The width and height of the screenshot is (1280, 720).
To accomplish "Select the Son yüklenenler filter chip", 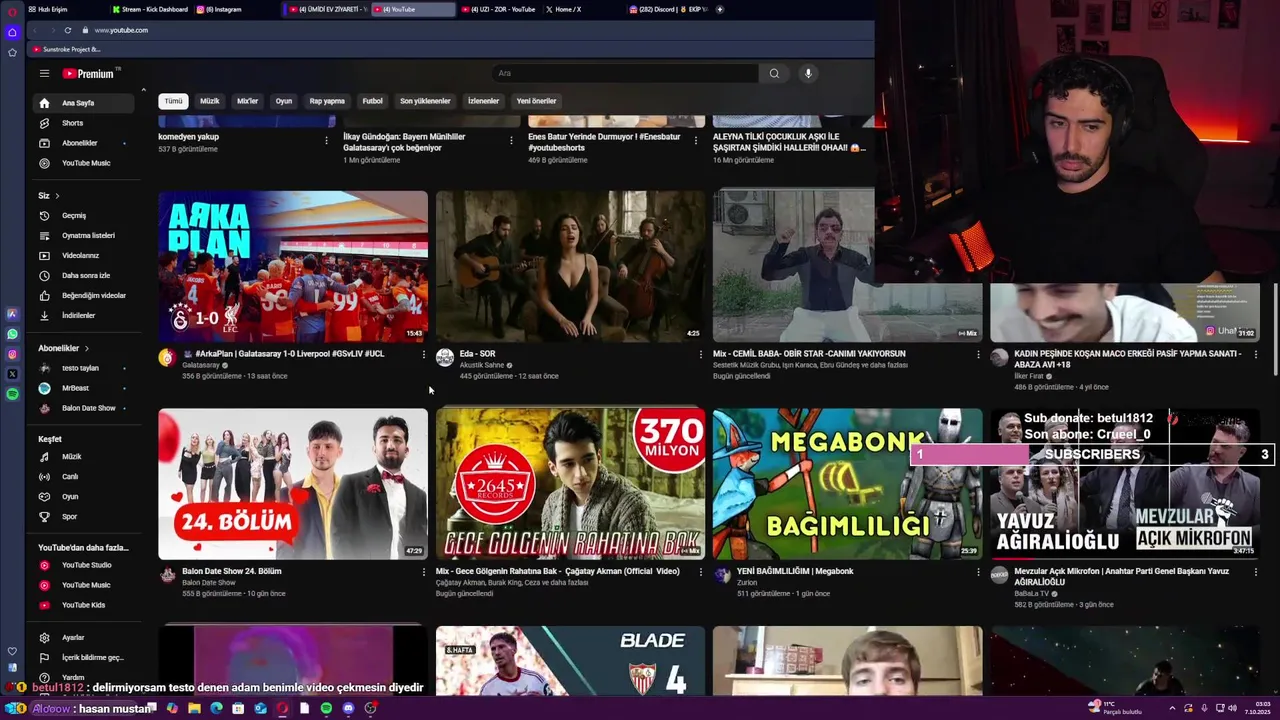I will click(x=425, y=101).
